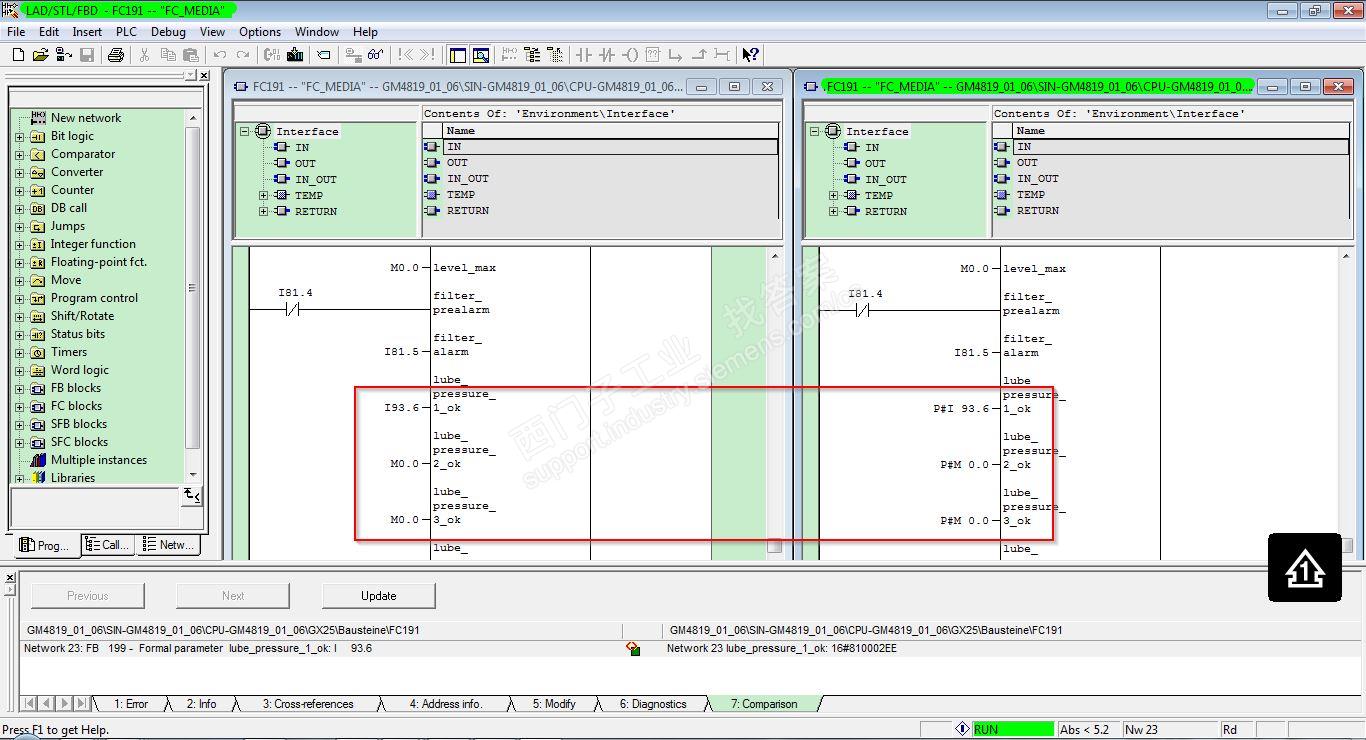Screen dimensions: 1366x740
Task: Expand the Bit logic folder
Action: [19, 137]
